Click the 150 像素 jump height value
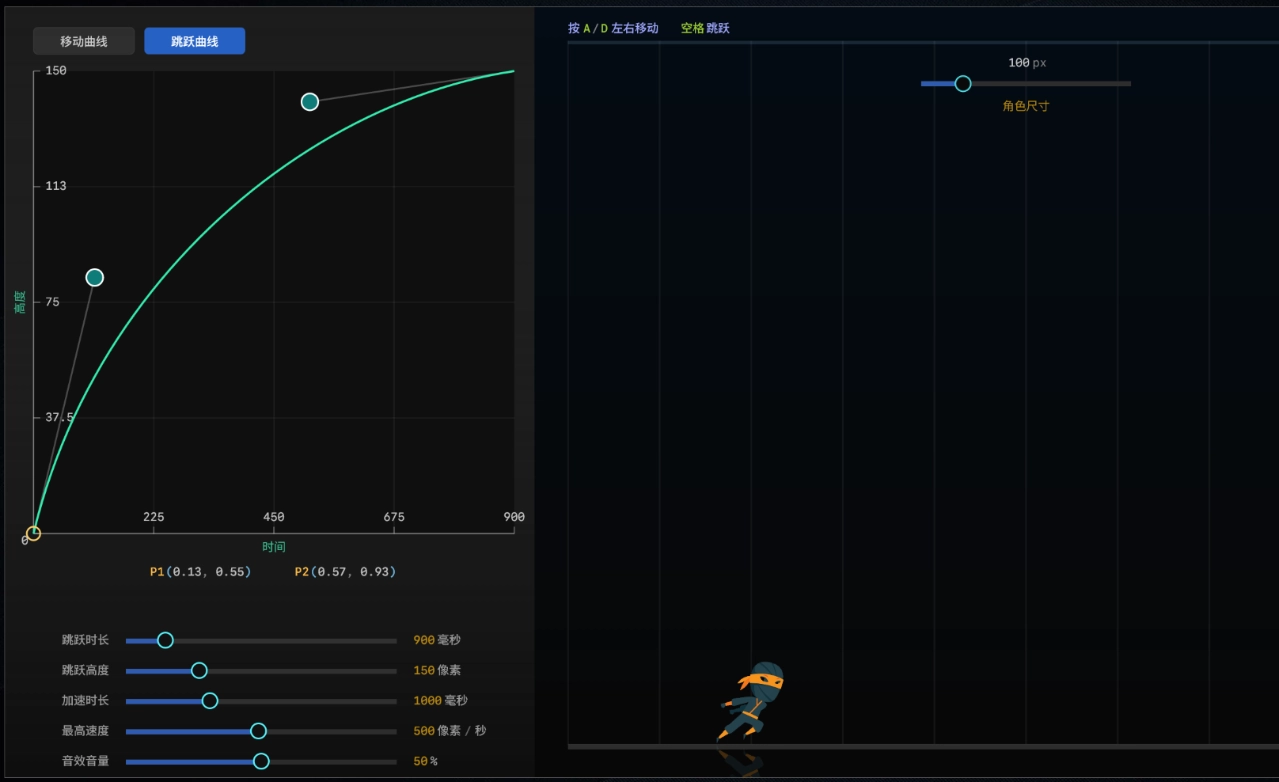 click(x=437, y=670)
